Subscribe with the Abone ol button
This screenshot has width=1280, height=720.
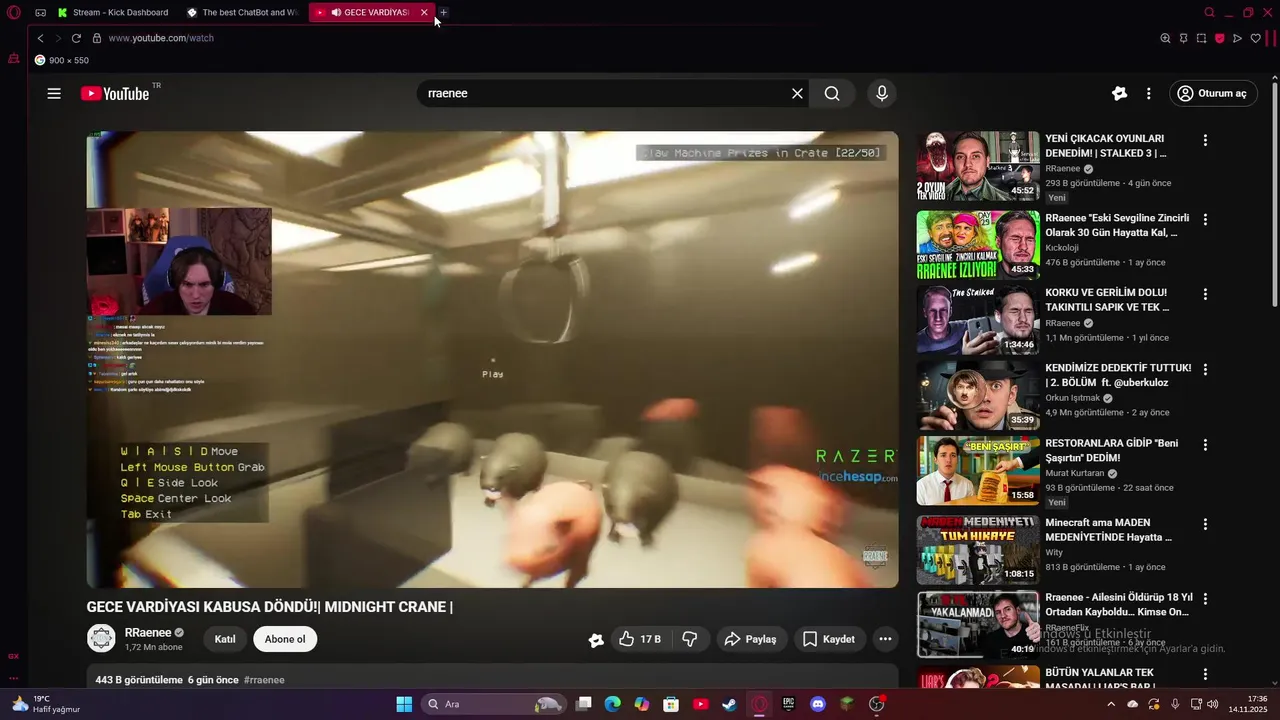tap(285, 639)
